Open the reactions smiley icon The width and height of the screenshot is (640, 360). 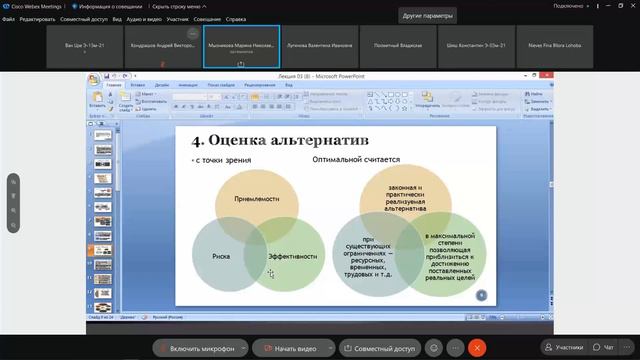434,348
